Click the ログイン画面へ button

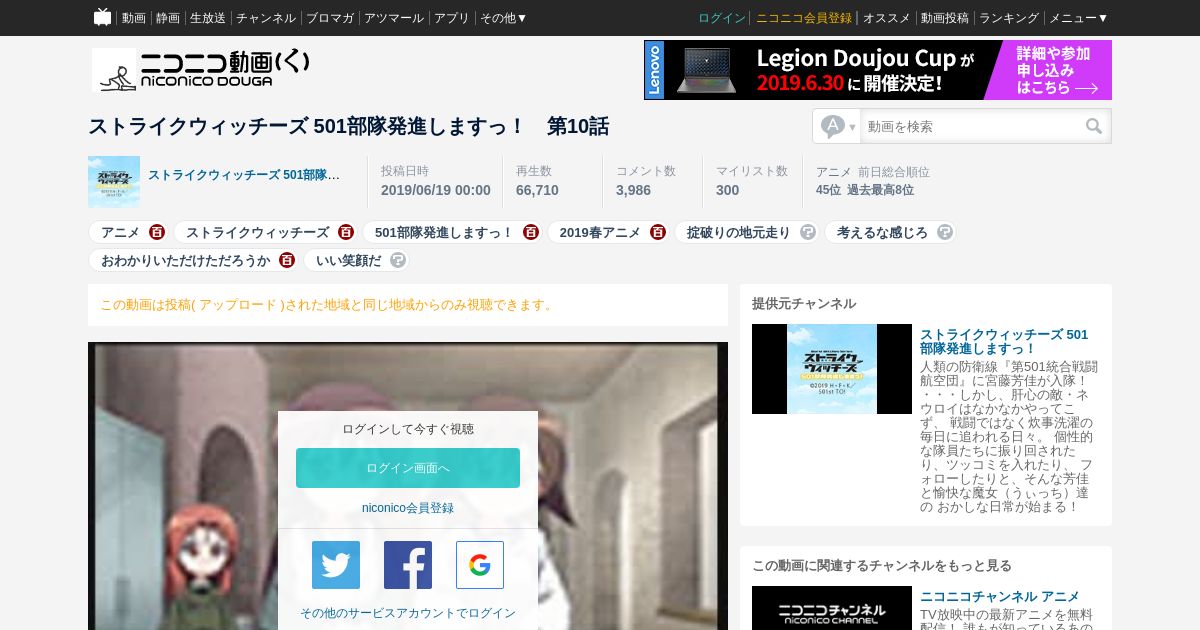(x=408, y=468)
